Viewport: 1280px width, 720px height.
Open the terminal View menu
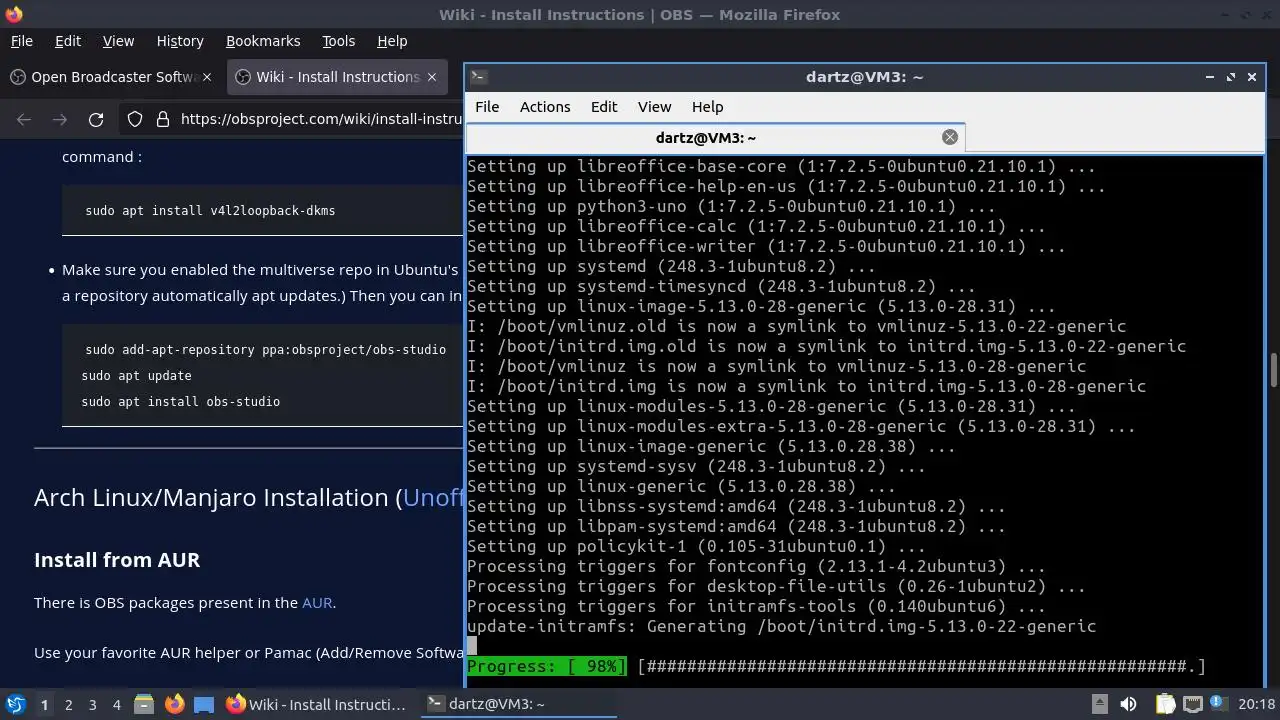tap(654, 107)
